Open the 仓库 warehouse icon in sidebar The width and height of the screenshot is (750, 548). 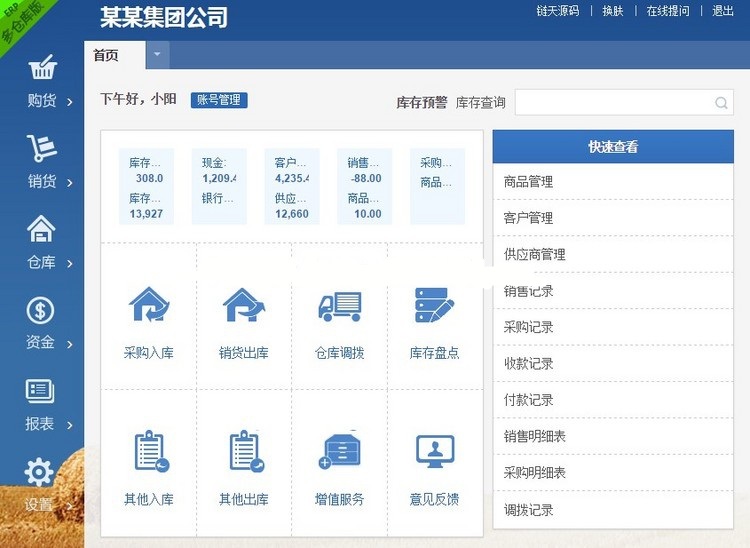click(41, 228)
